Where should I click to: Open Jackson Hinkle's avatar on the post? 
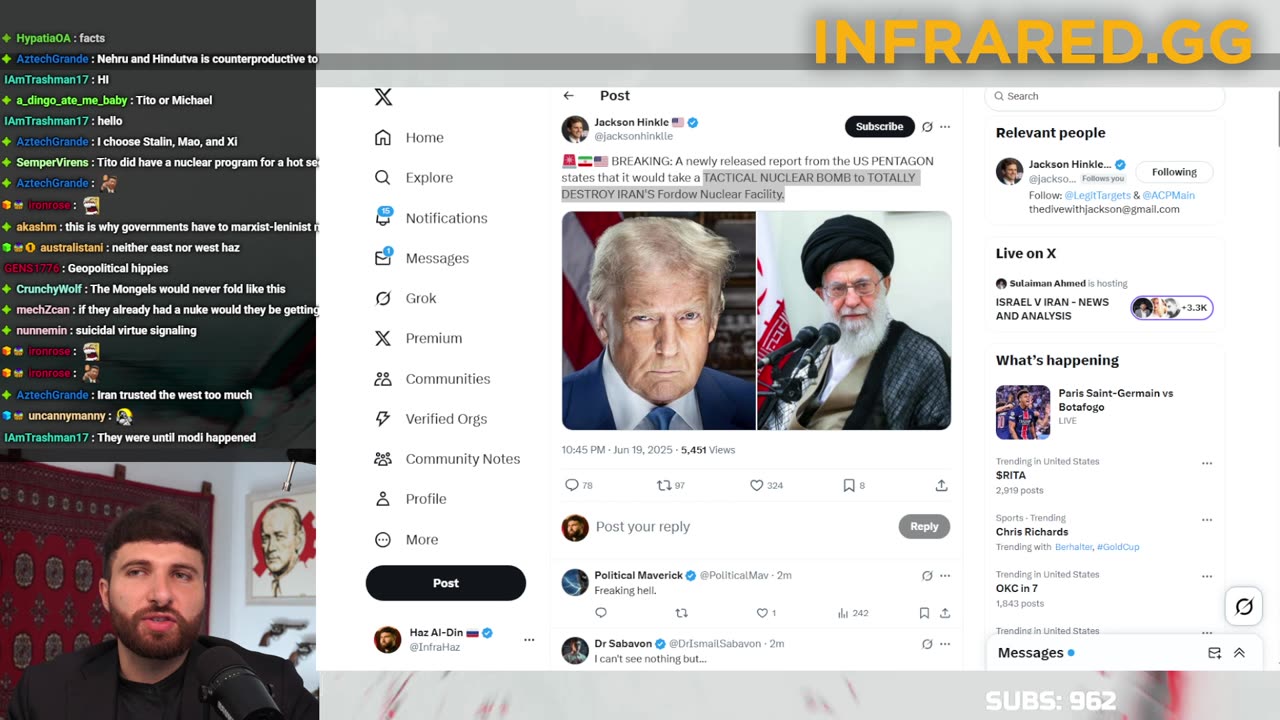575,129
